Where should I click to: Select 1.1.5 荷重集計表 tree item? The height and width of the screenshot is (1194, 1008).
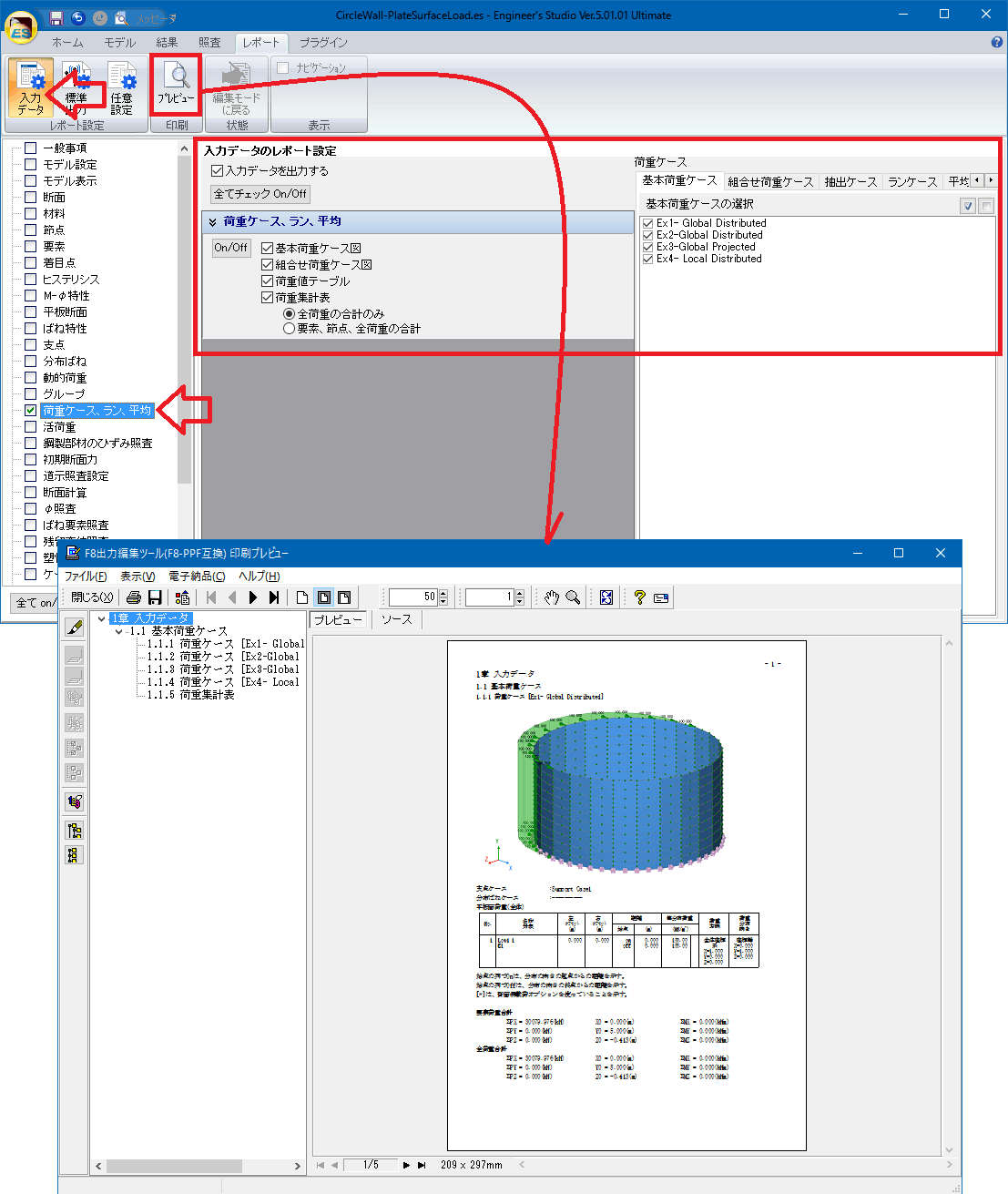(191, 695)
